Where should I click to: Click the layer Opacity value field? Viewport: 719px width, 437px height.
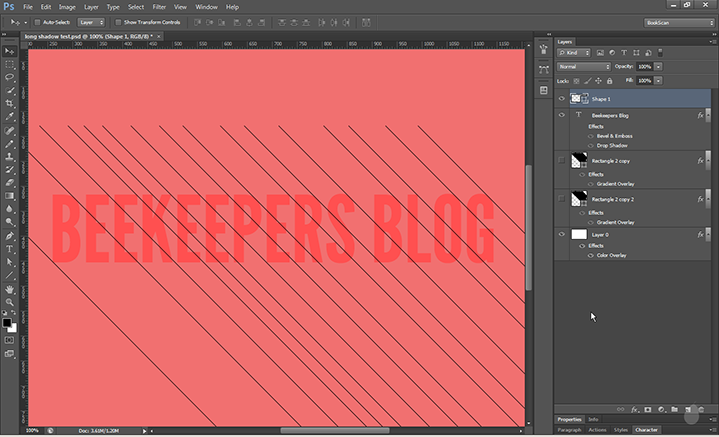coord(644,66)
